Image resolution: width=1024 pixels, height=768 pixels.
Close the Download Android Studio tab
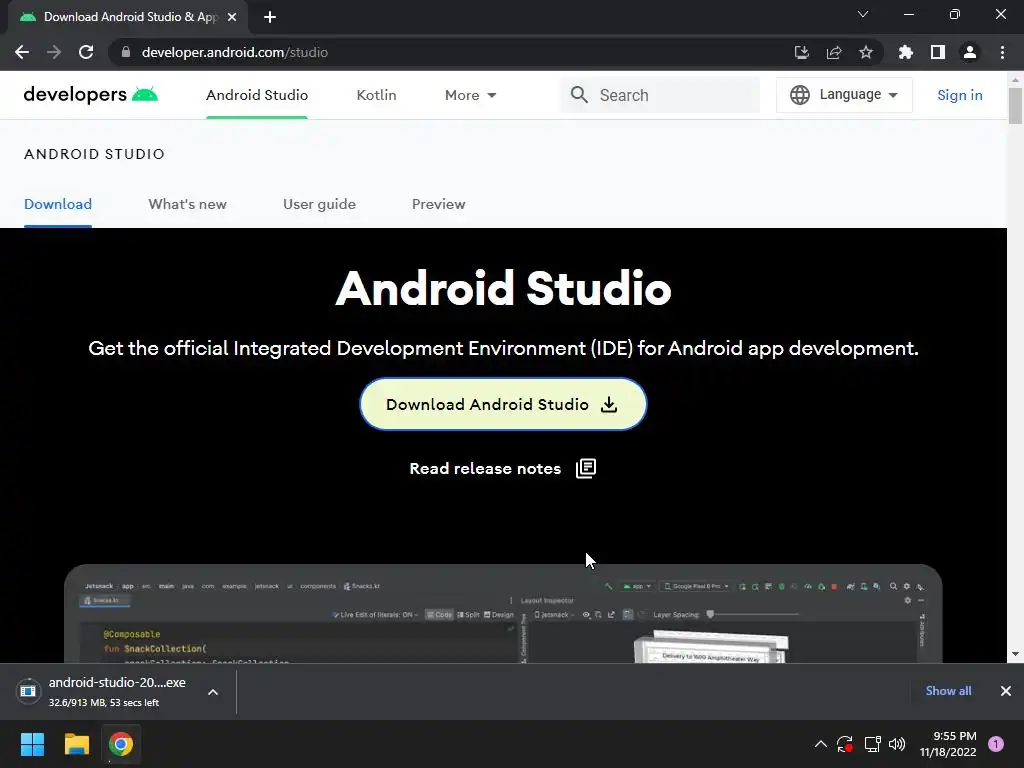(232, 17)
